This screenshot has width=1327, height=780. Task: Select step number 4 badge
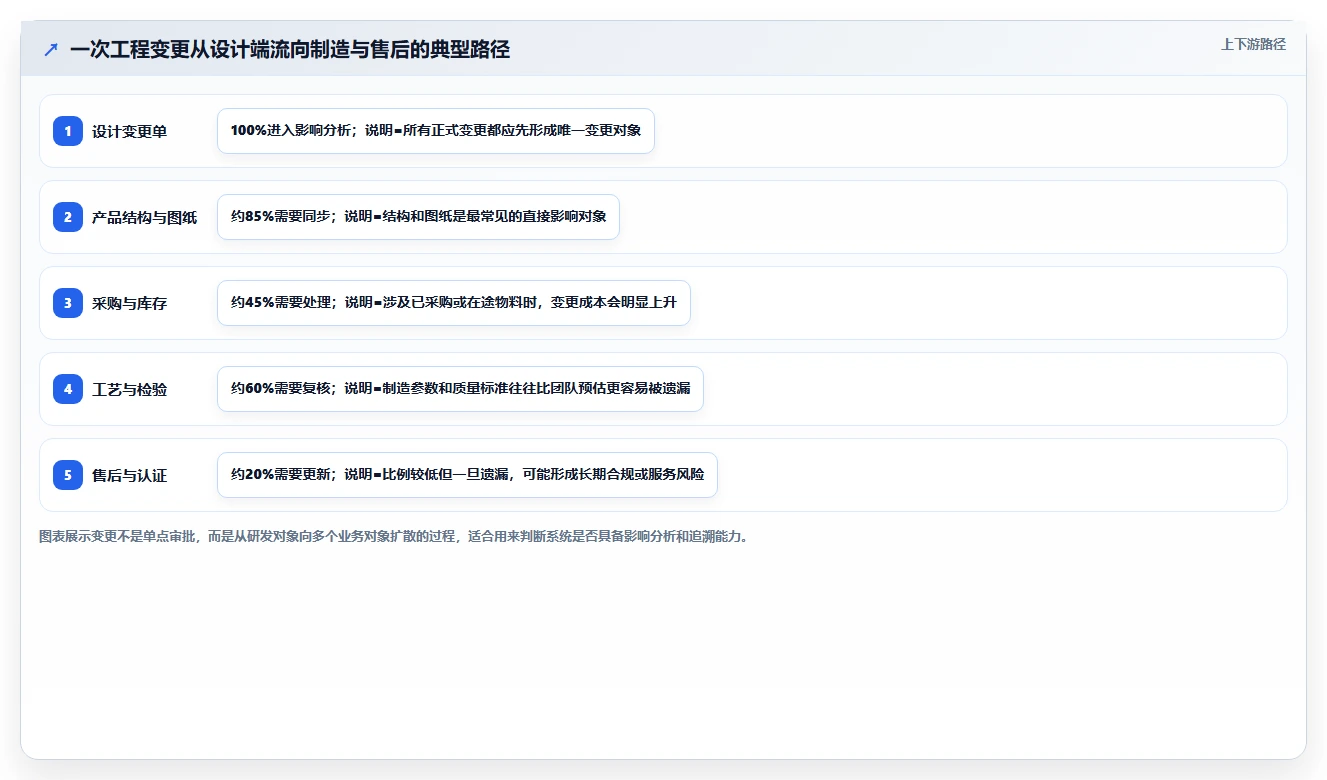tap(68, 389)
